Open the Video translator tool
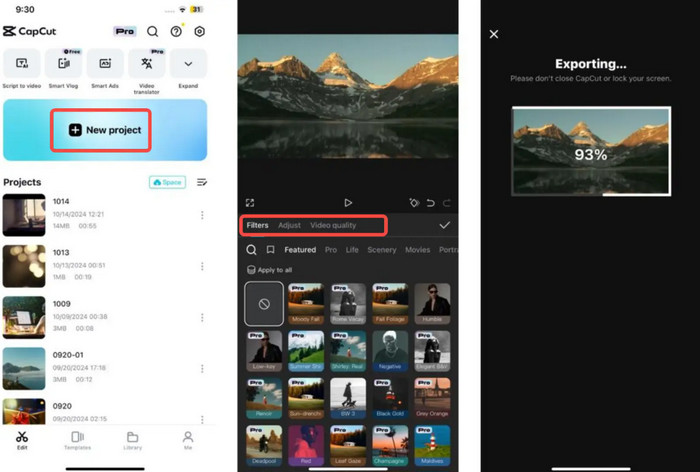The width and height of the screenshot is (700, 472). [147, 64]
